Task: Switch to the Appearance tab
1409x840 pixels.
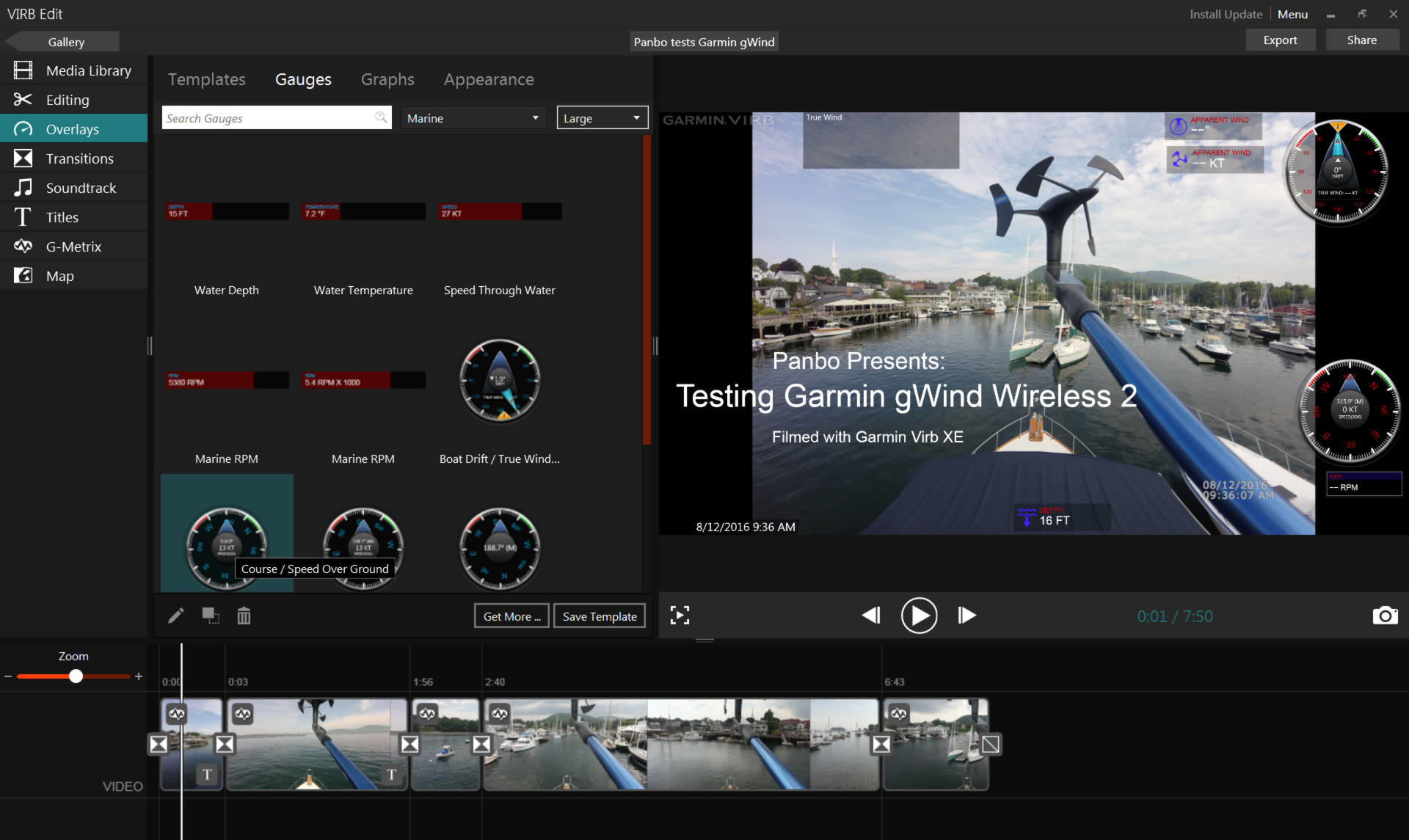Action: (489, 79)
